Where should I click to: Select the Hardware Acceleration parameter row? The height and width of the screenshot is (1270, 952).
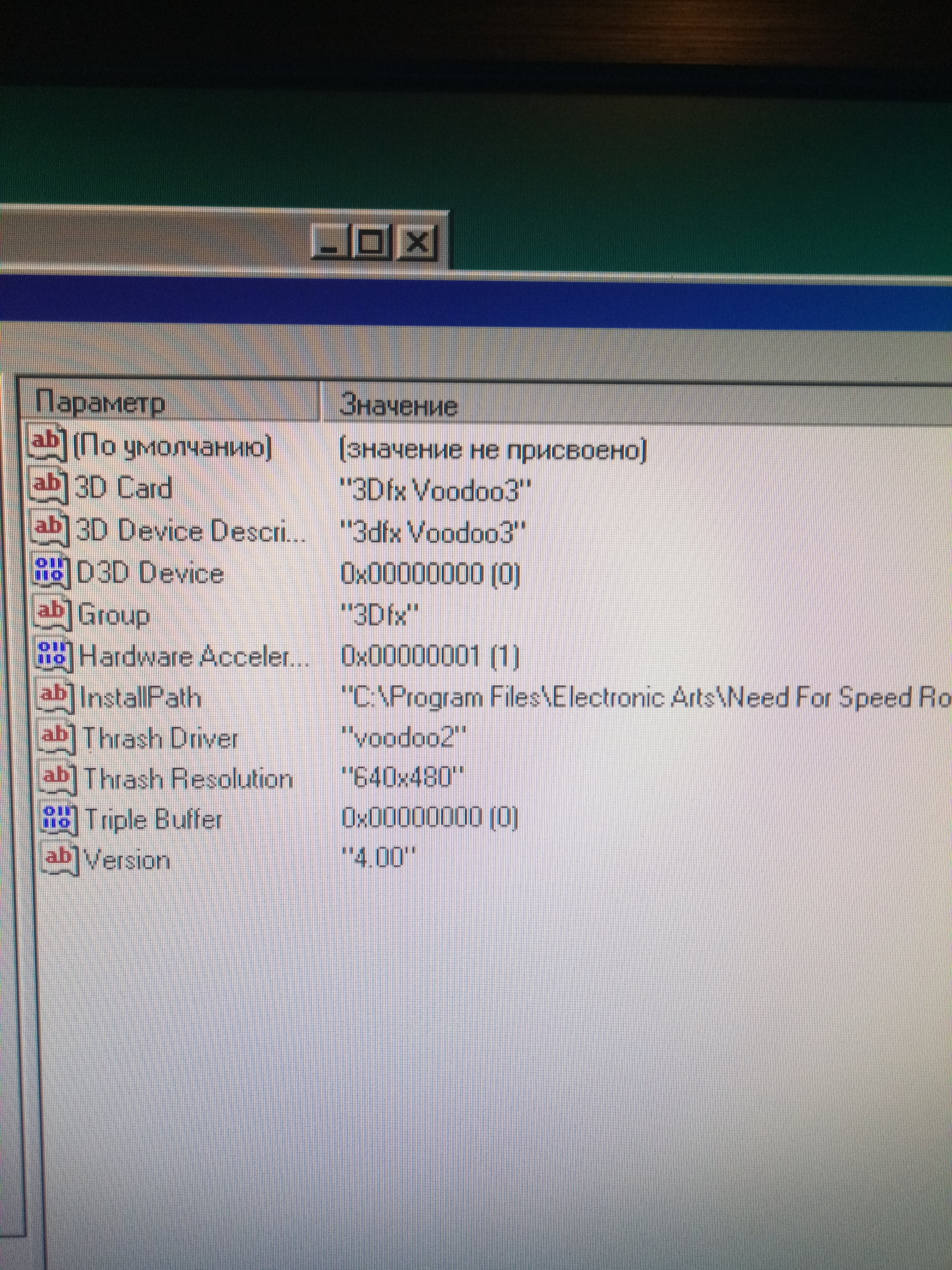tap(194, 656)
